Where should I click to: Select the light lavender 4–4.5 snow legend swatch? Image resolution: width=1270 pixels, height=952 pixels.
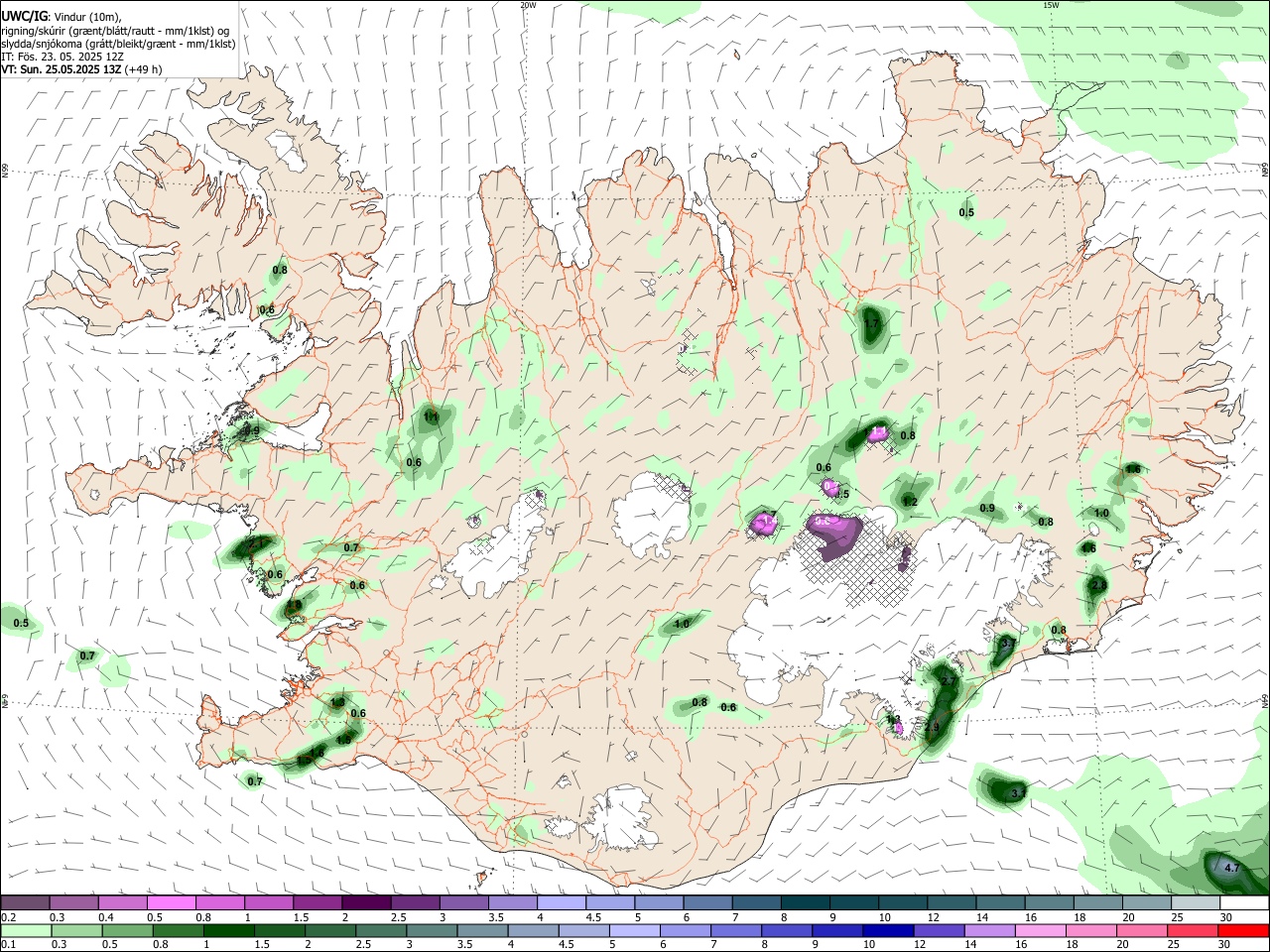coord(562,902)
